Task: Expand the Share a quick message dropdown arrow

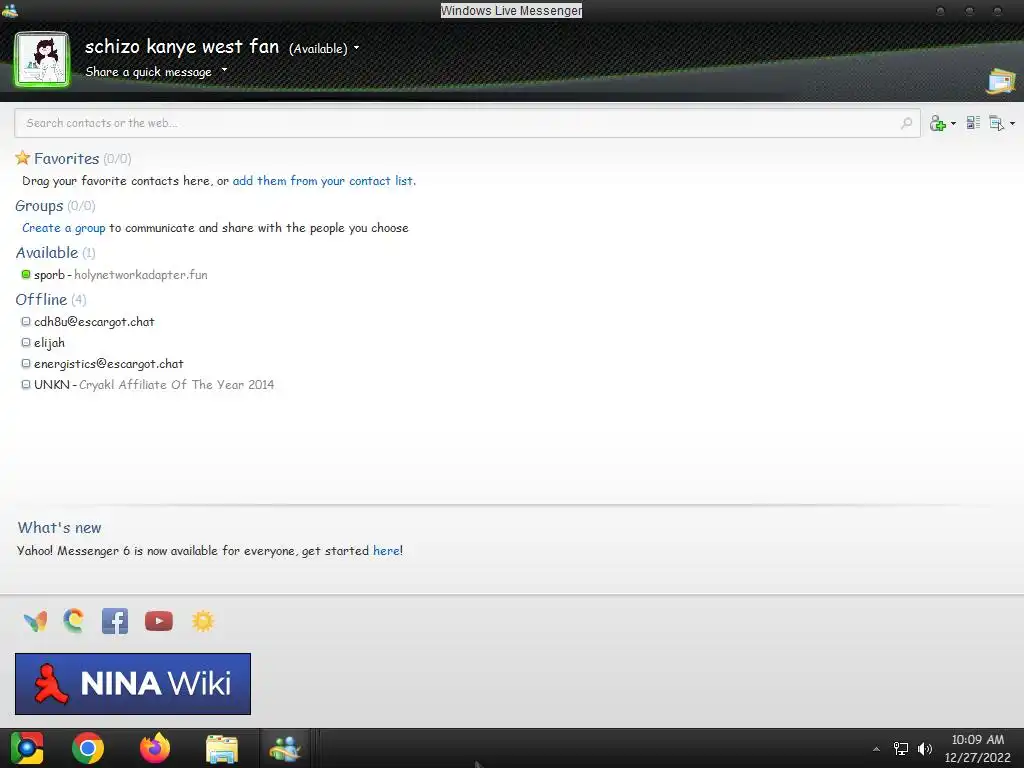Action: [x=225, y=69]
